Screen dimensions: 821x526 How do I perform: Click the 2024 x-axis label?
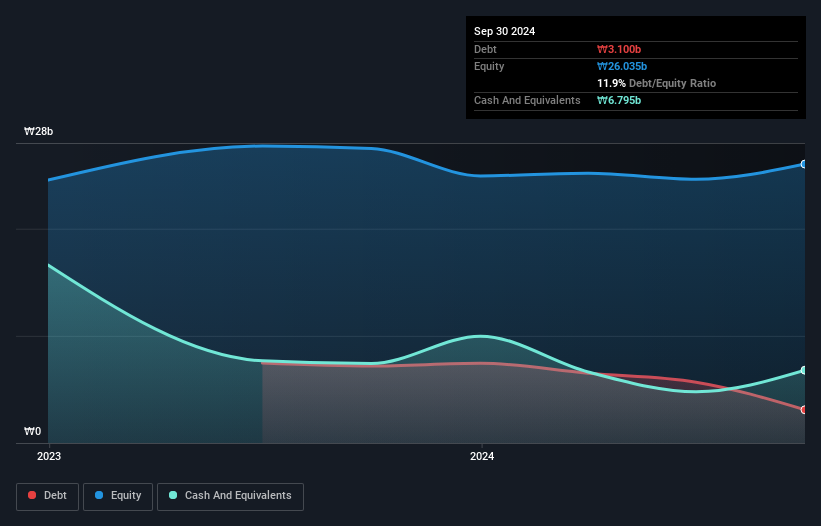point(482,456)
